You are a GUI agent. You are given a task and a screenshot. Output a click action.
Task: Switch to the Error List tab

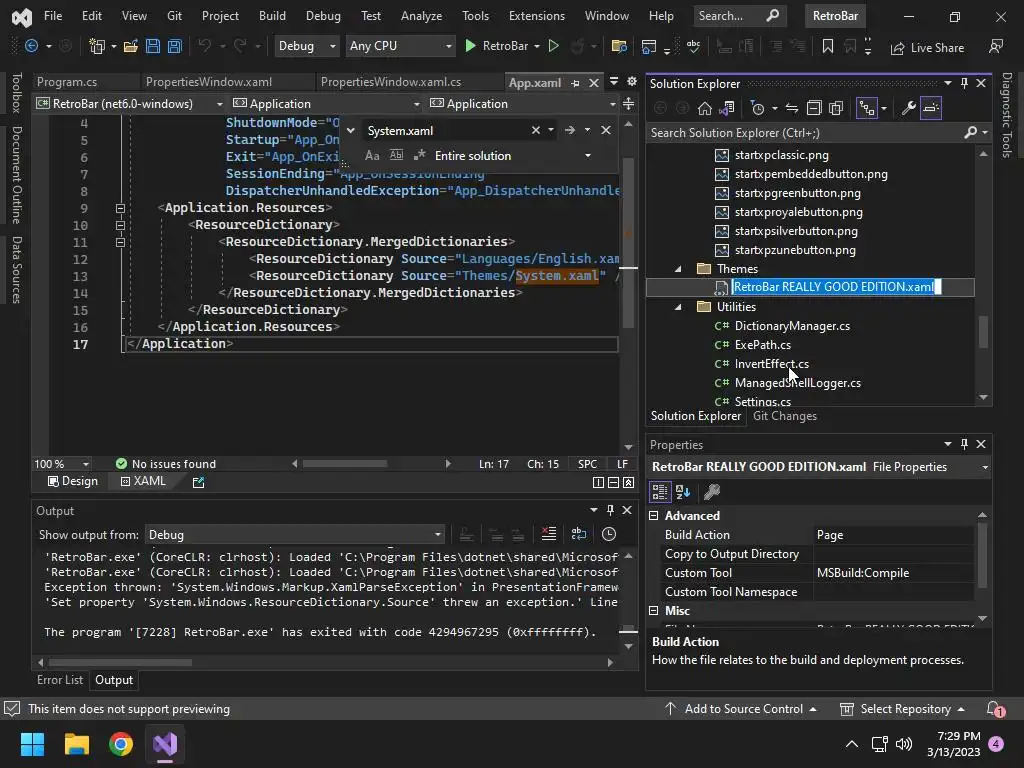60,680
